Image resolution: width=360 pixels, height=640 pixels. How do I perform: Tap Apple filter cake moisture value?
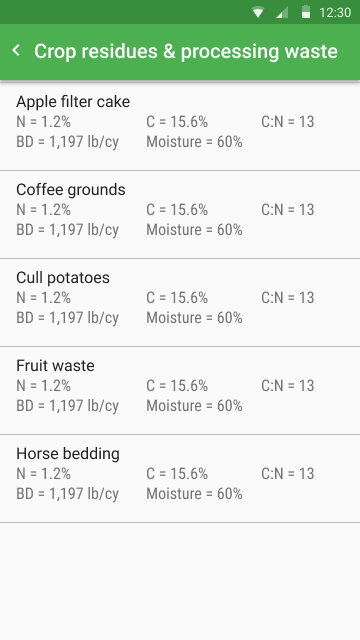tap(194, 142)
